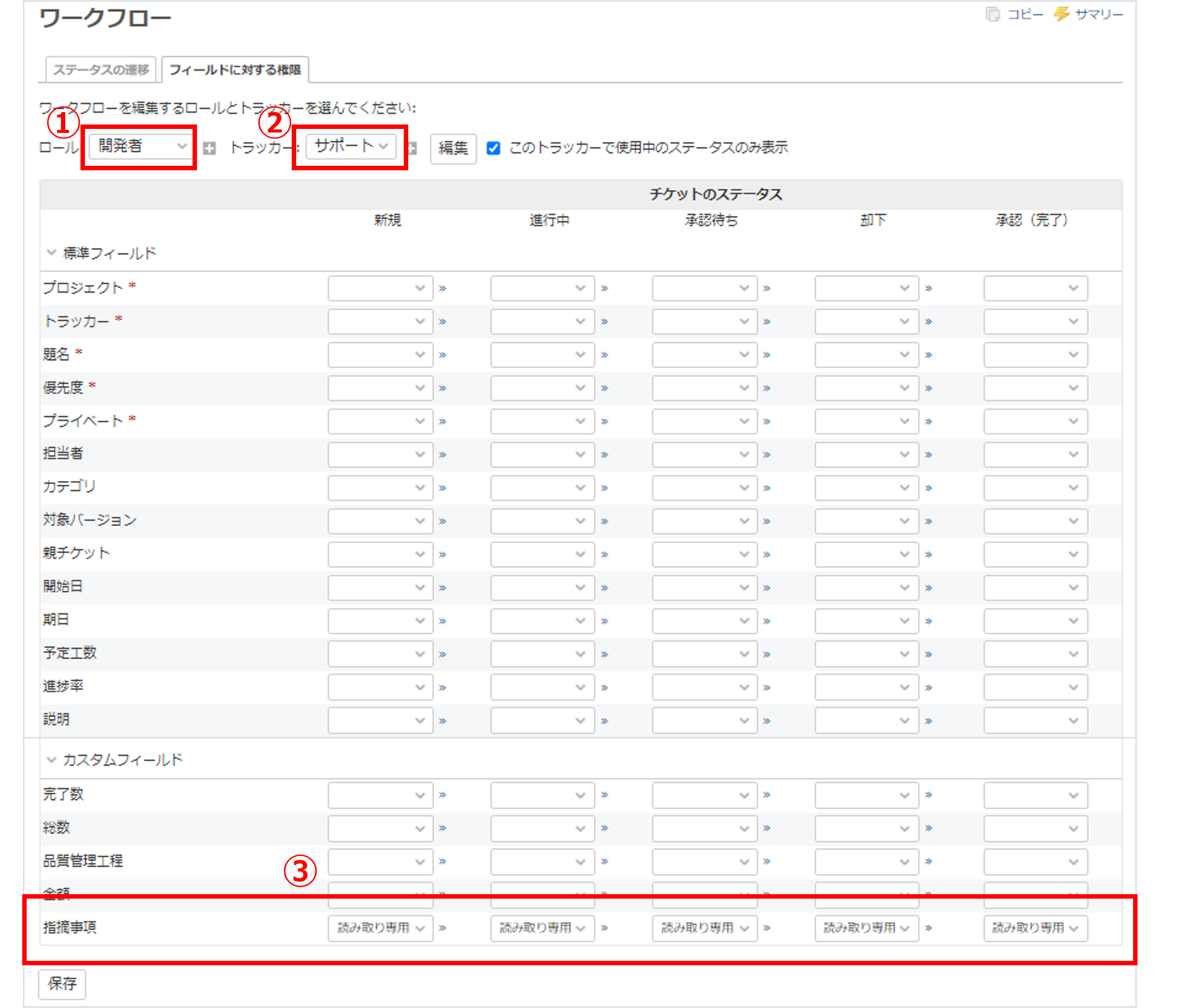The image size is (1190, 1008).
Task: Open 完了数 dropdown in 新規 column
Action: 380,795
